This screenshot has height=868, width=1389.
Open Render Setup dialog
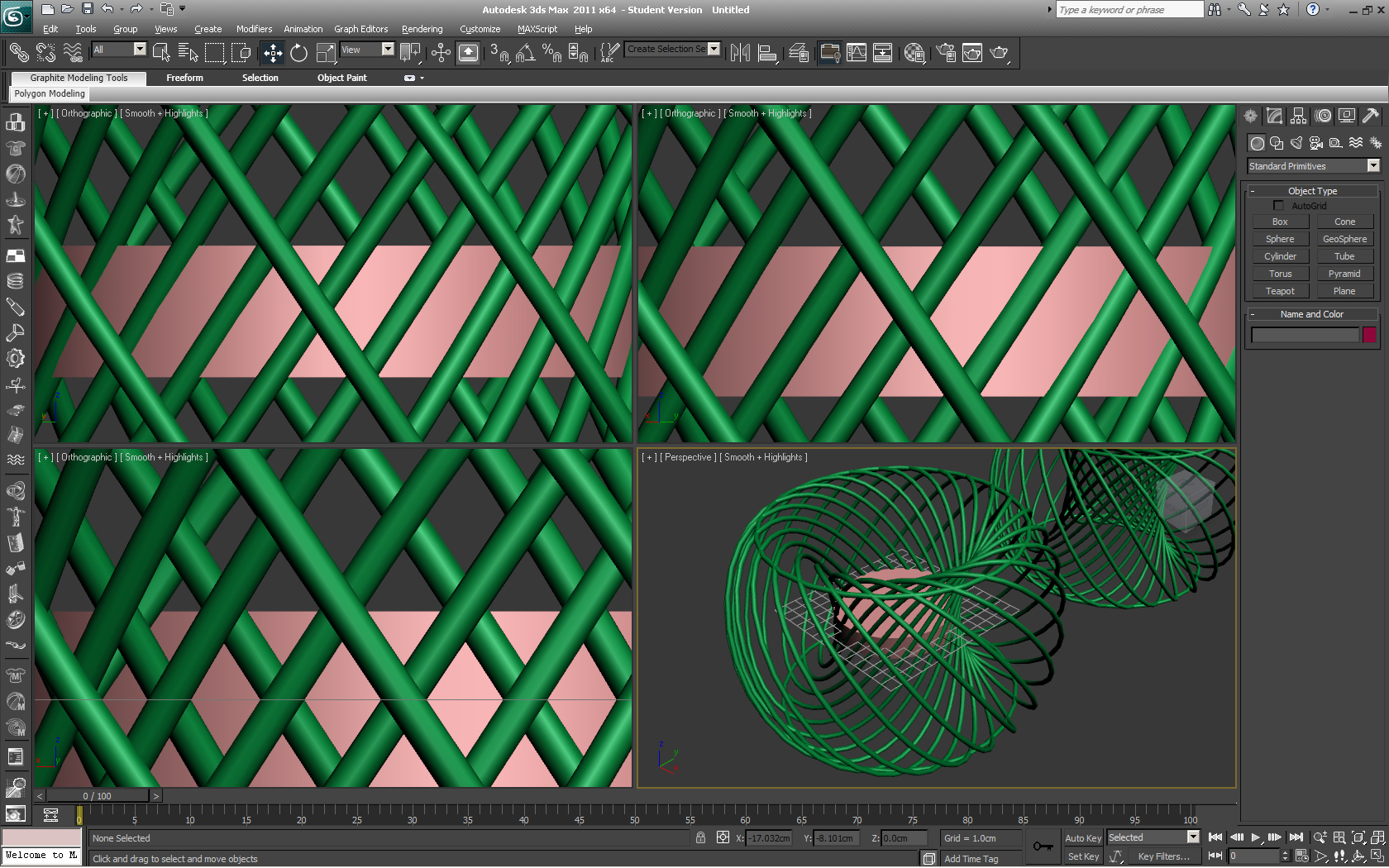946,53
